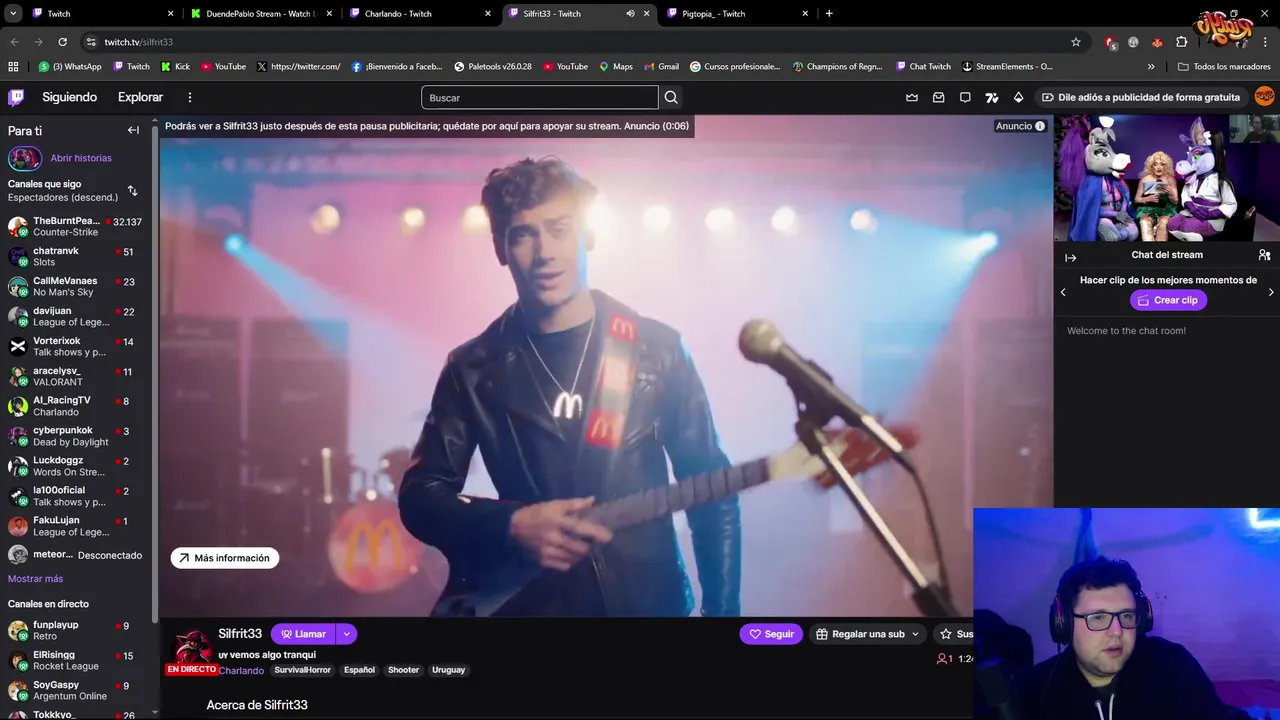This screenshot has width=1280, height=720.
Task: Open the funplayup Retro live channel
Action: 75,630
